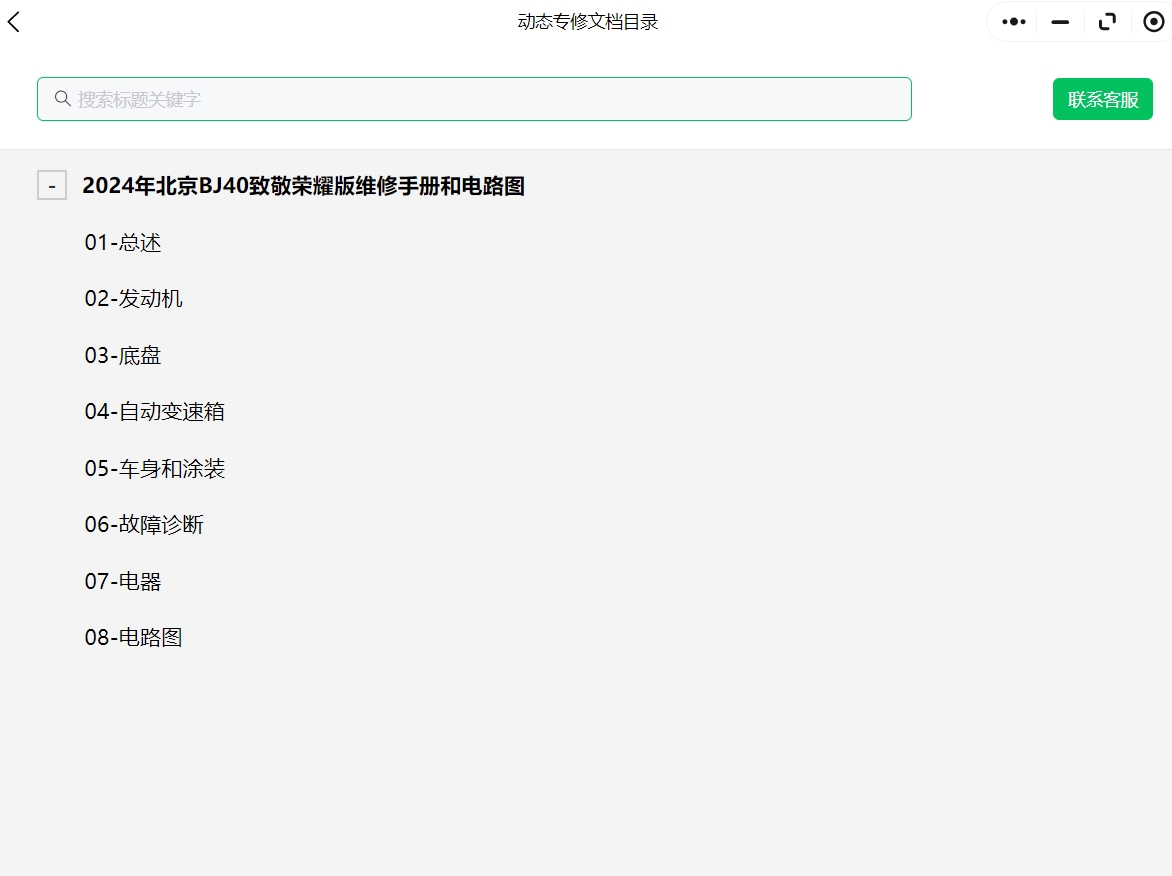Open the 02-发动机 section
Image resolution: width=1172 pixels, height=876 pixels.
(133, 298)
